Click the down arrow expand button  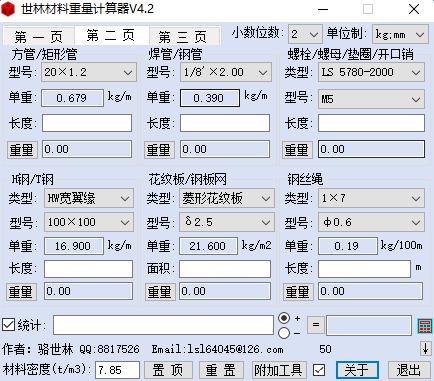[425, 349]
